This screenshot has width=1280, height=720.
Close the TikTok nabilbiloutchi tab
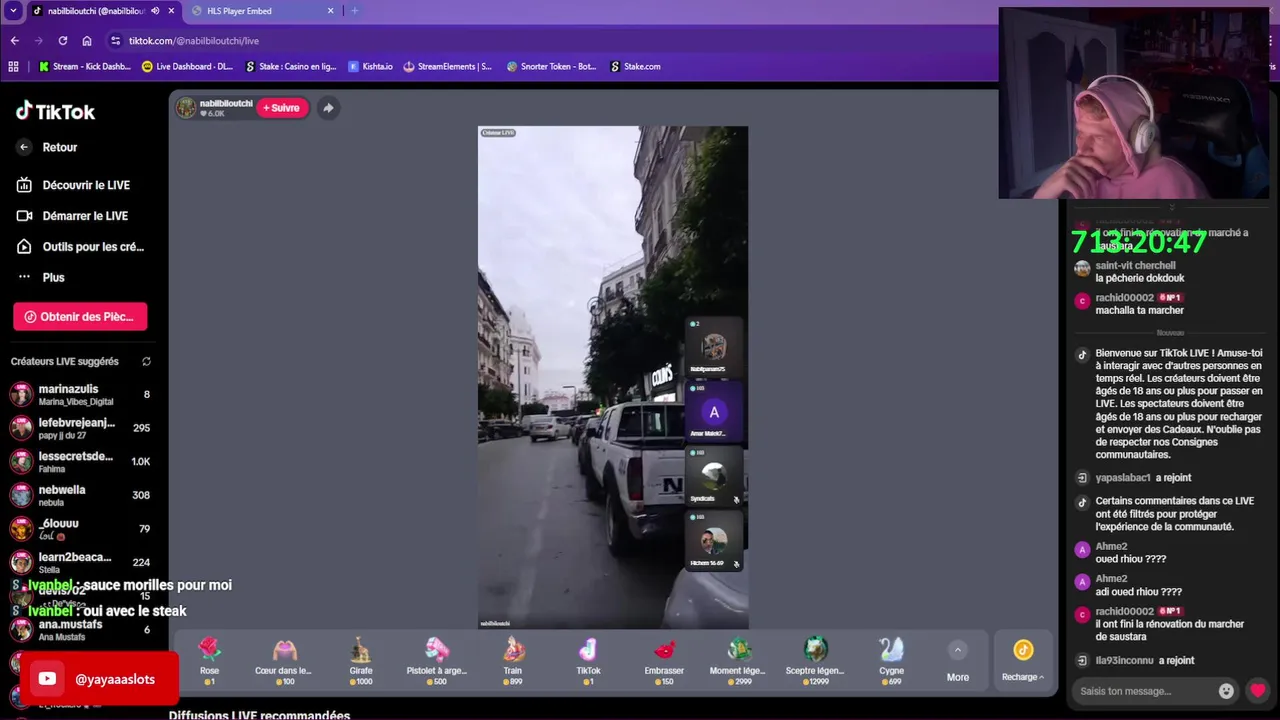tap(171, 11)
